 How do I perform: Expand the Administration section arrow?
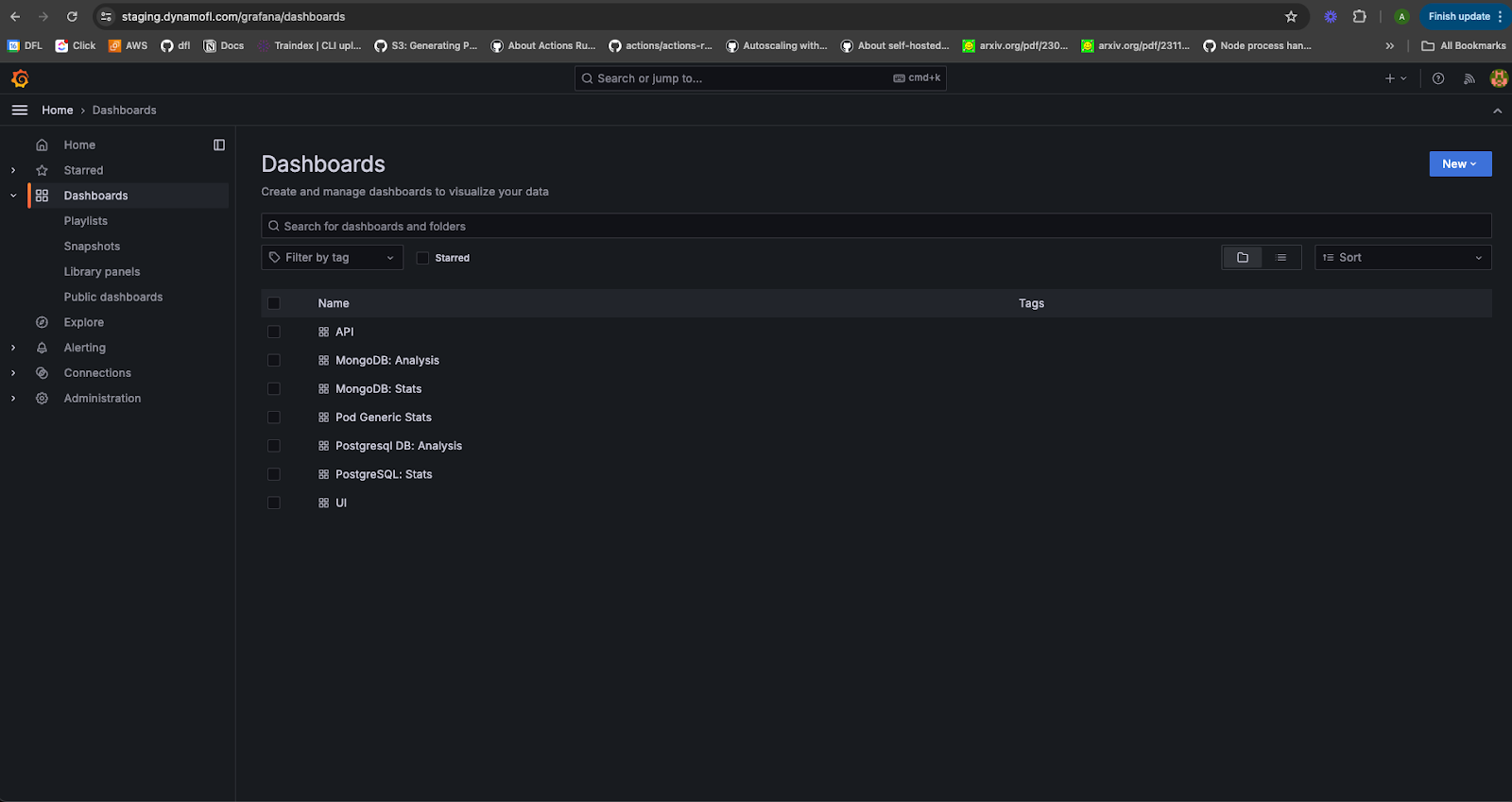(x=13, y=399)
